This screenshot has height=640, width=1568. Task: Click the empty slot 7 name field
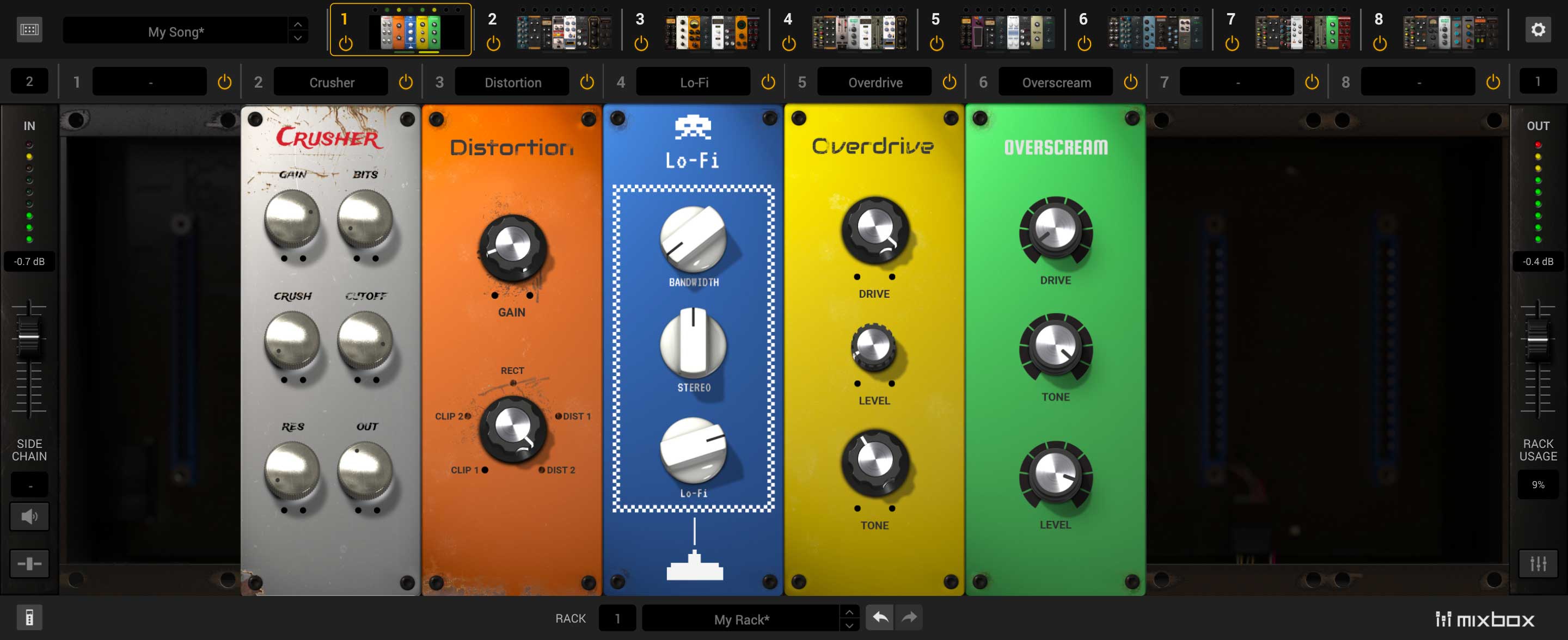click(1236, 82)
